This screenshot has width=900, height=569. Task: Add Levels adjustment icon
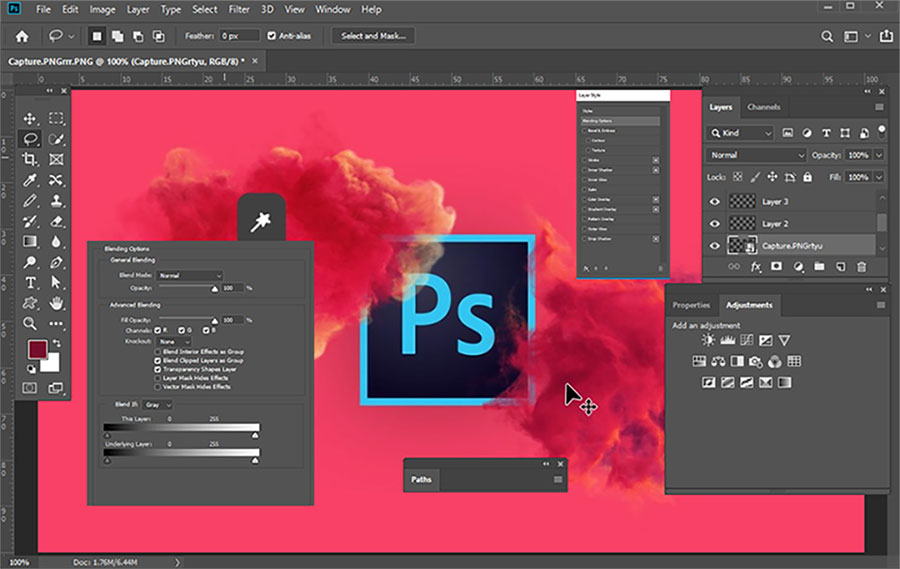[727, 340]
